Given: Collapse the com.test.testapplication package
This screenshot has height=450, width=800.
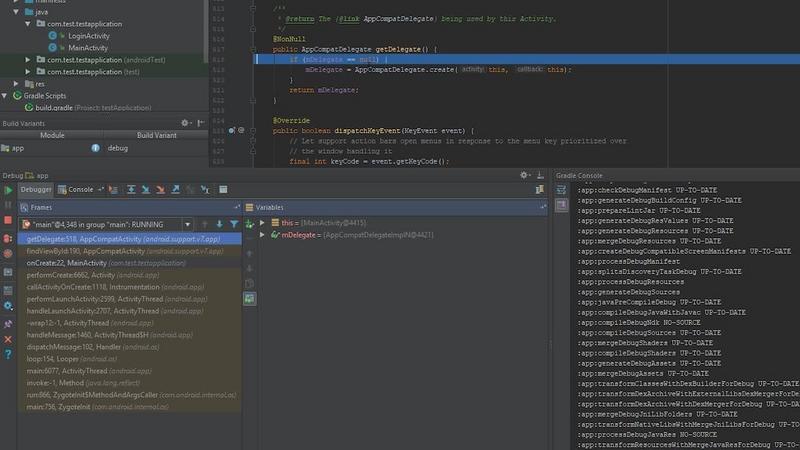Looking at the screenshot, I should (x=28, y=24).
